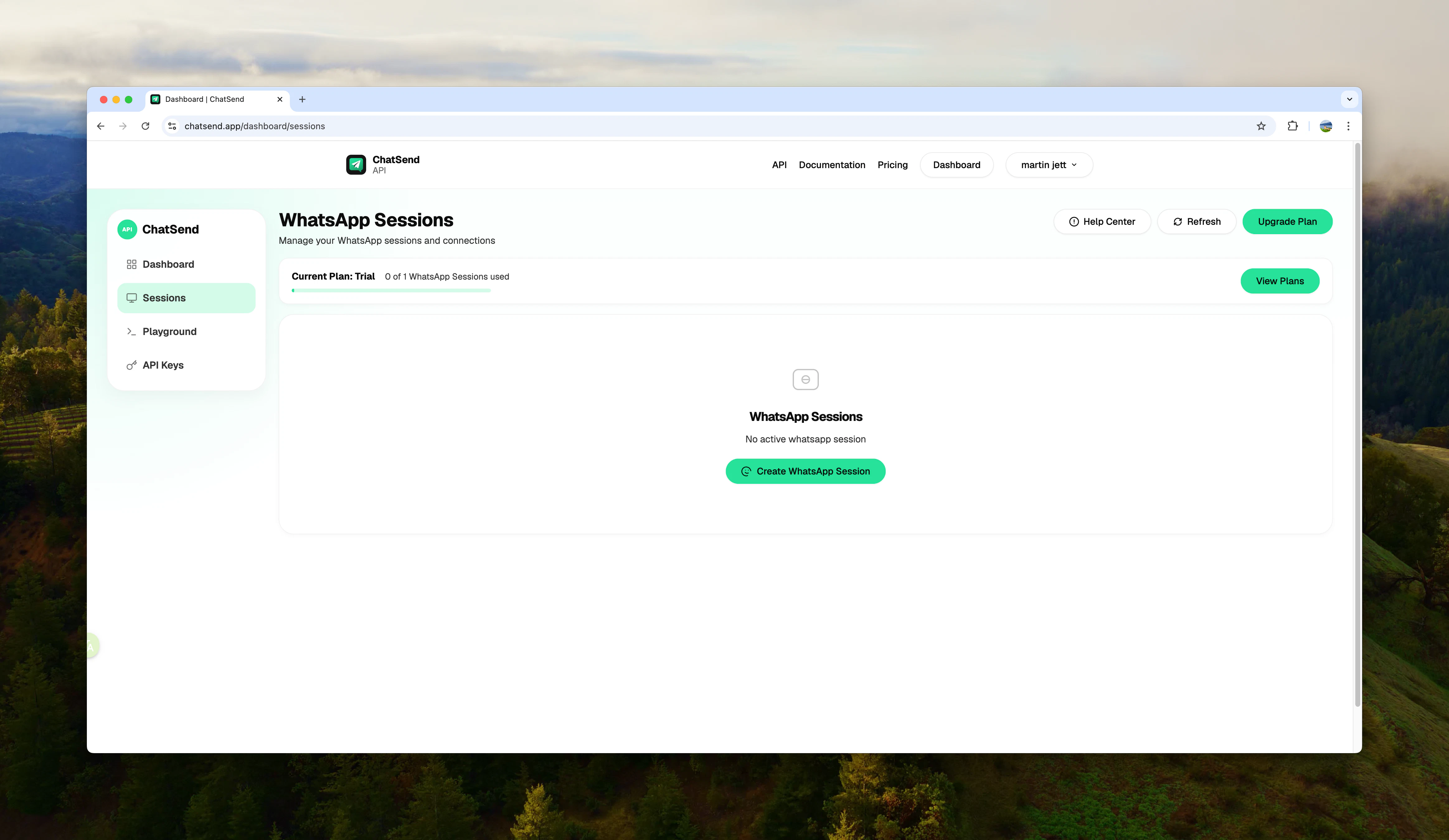
Task: Click the ChatSend favicon in the tab
Action: [155, 99]
